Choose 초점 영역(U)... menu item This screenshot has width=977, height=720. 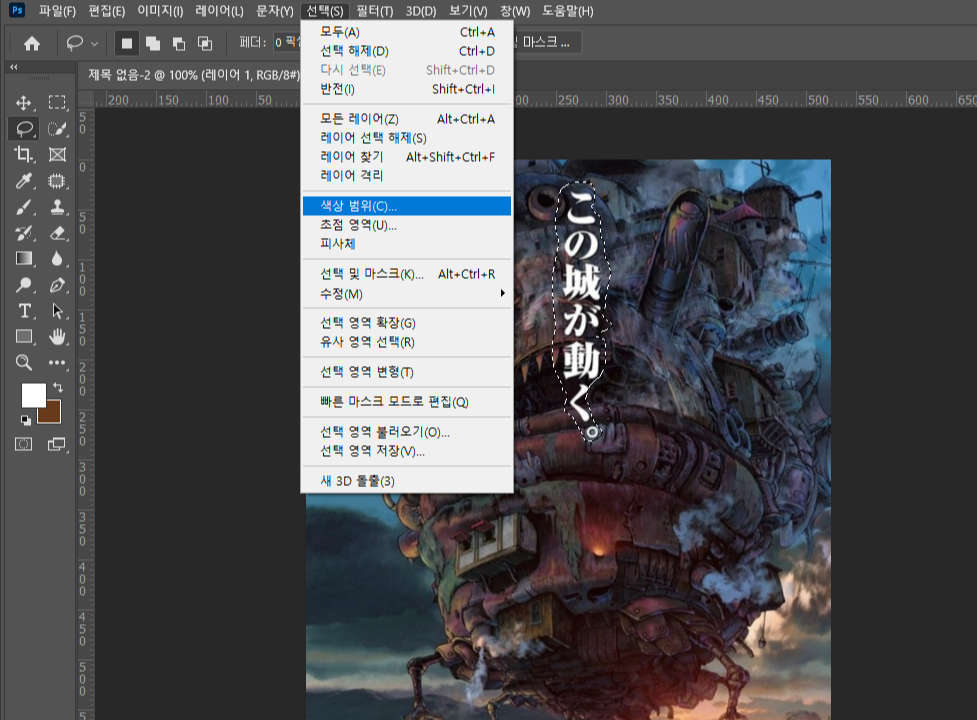pyautogui.click(x=407, y=225)
